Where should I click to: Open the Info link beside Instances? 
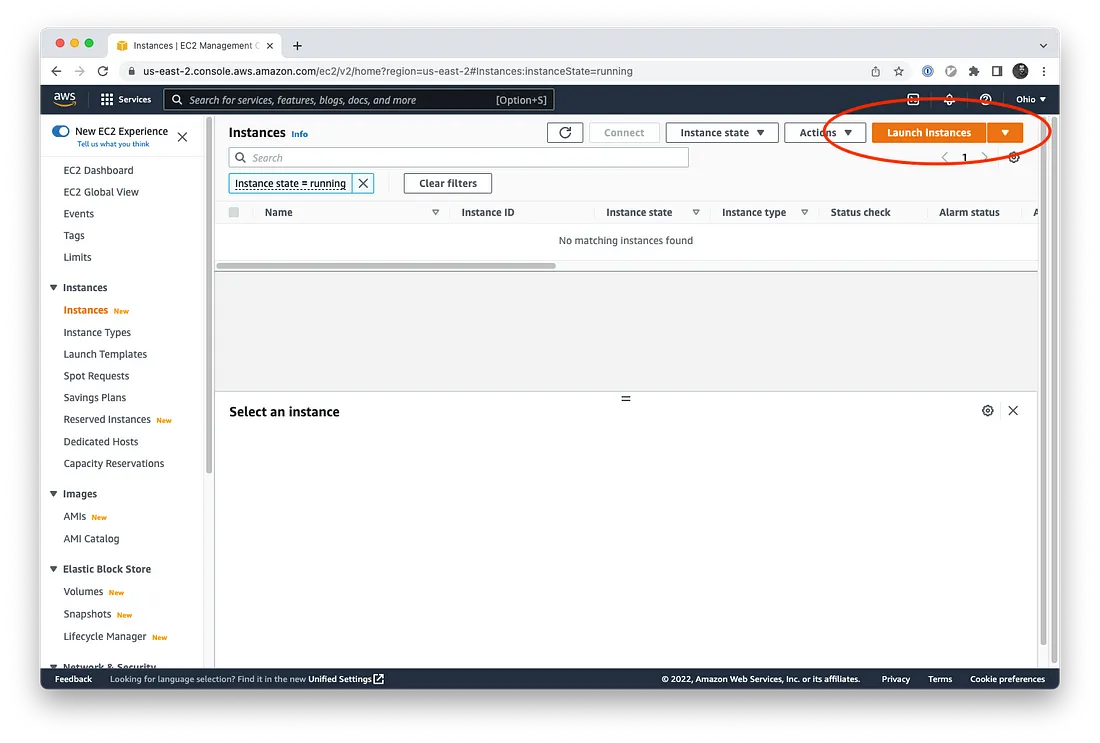pos(300,133)
